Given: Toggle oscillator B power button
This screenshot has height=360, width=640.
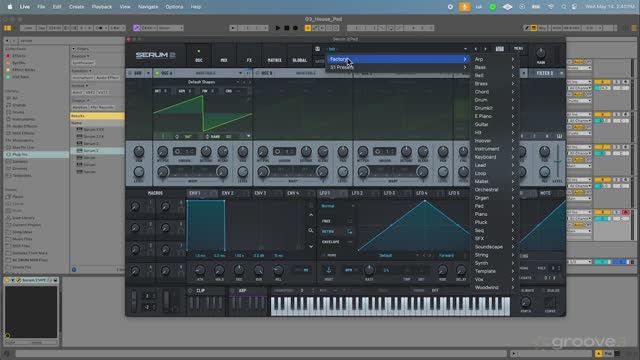Looking at the screenshot, I should (x=258, y=73).
